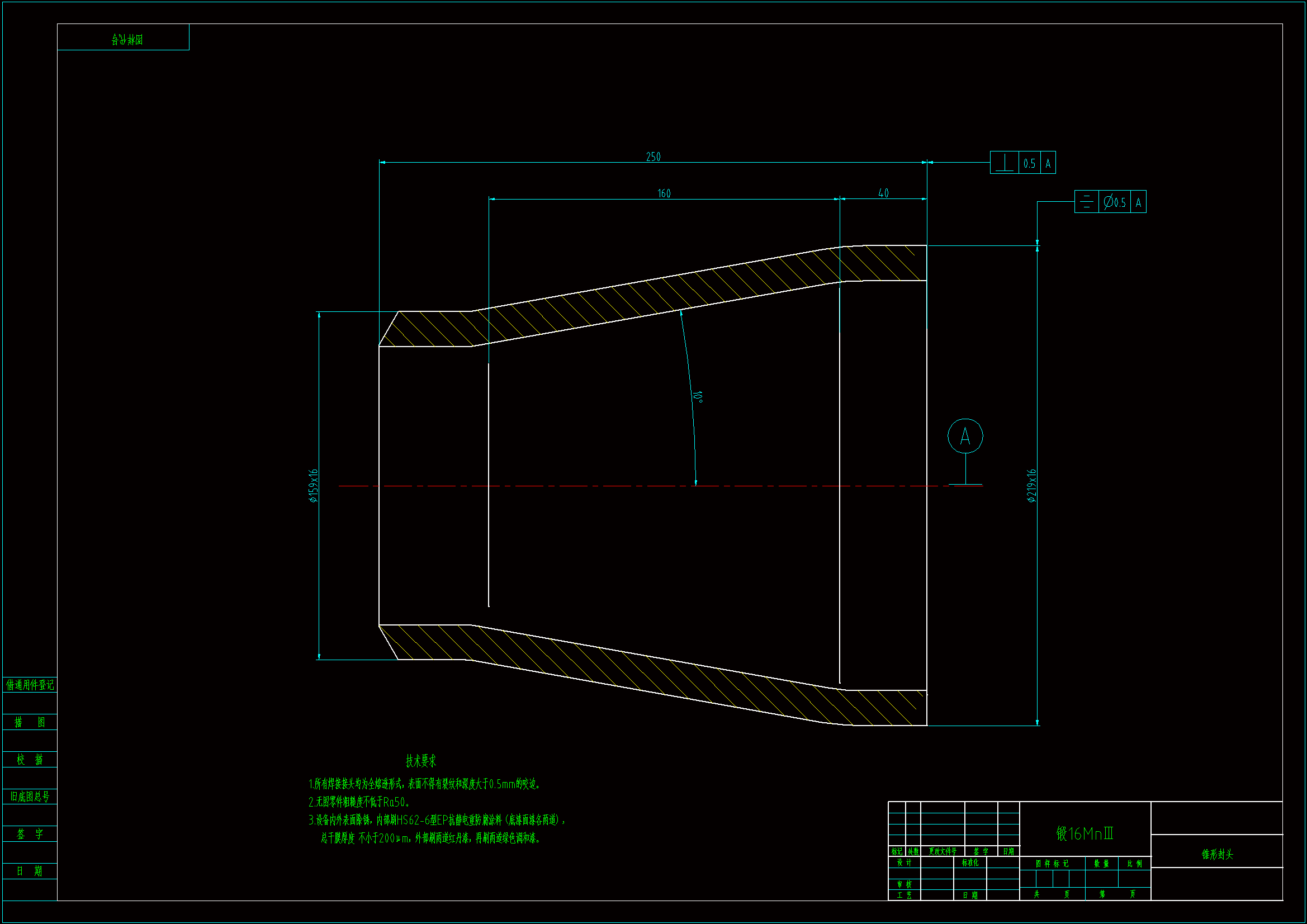Click the 40 length dimension text
The width and height of the screenshot is (1307, 924).
point(883,193)
